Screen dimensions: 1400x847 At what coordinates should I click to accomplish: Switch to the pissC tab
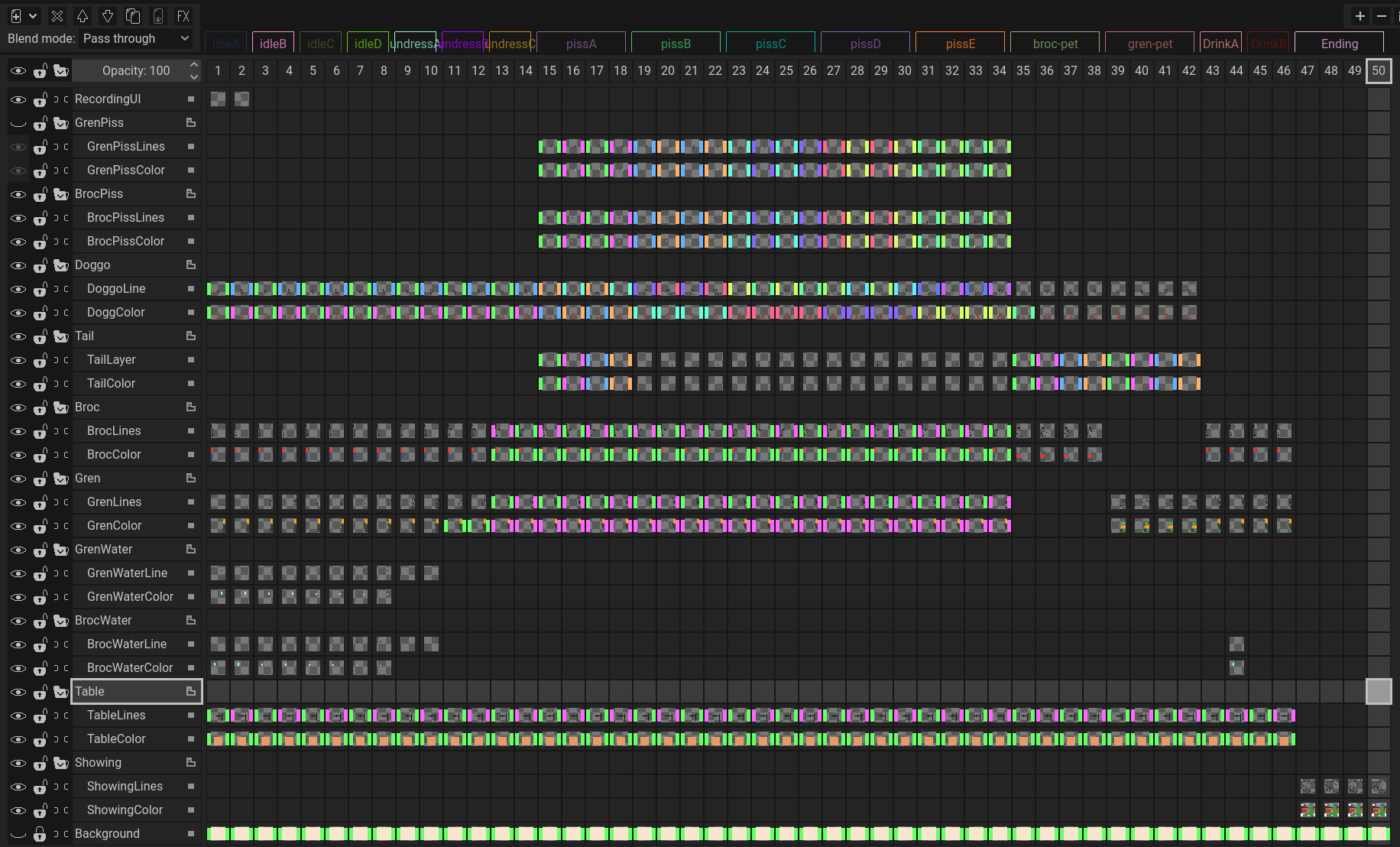pyautogui.click(x=771, y=44)
